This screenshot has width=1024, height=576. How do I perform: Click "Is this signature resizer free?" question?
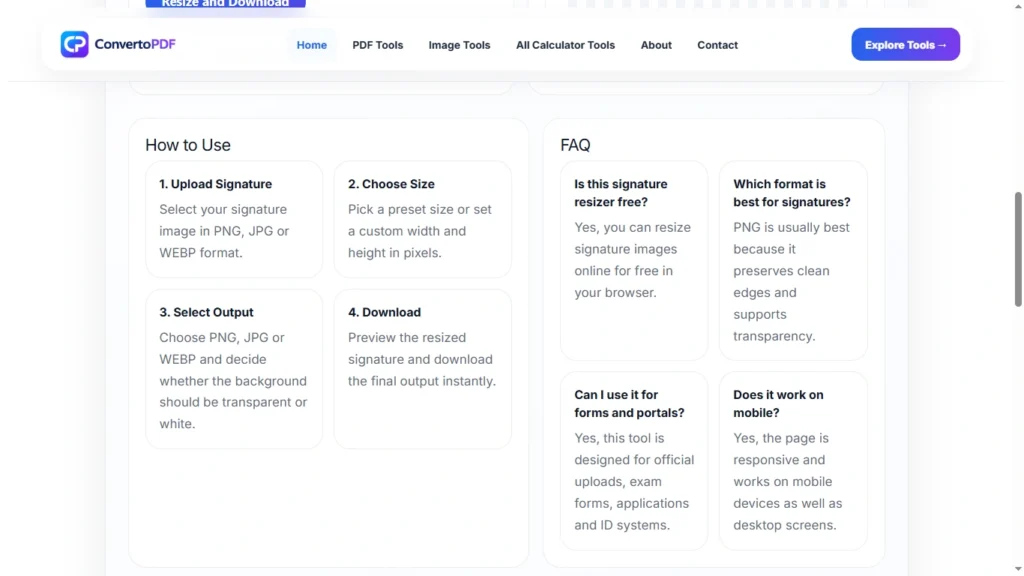click(x=620, y=193)
